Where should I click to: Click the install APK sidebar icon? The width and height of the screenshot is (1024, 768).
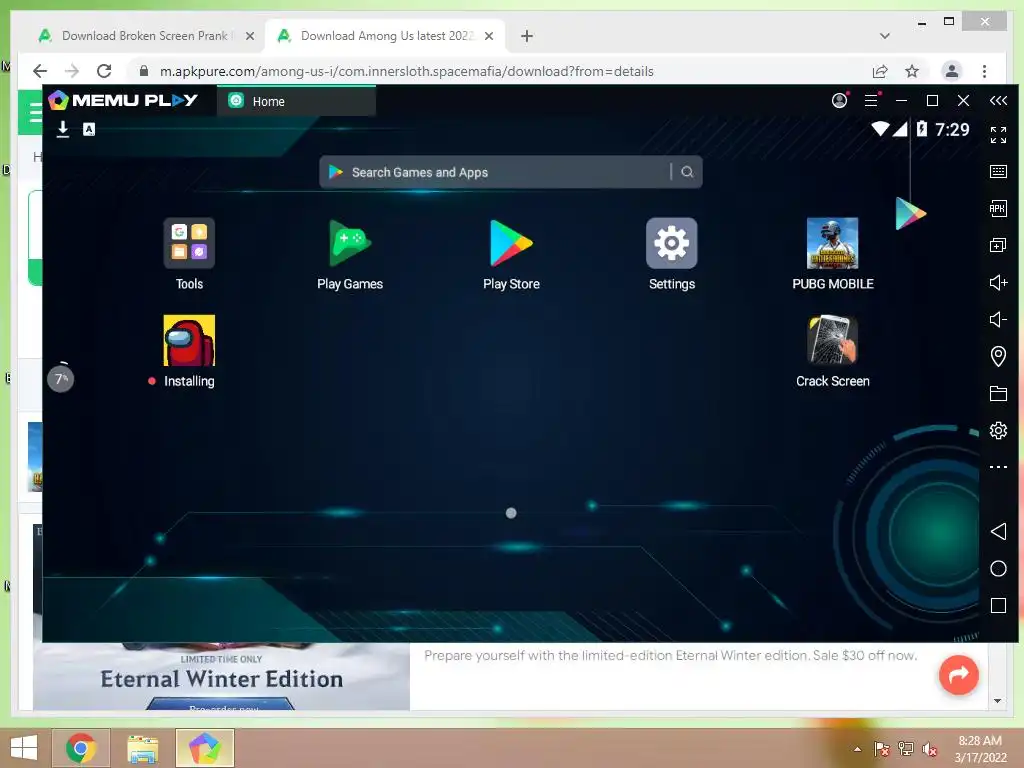998,208
